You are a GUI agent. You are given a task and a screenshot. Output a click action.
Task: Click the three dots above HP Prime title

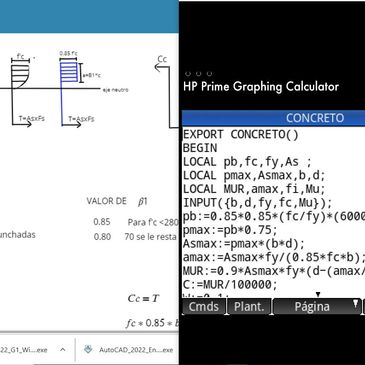199,74
